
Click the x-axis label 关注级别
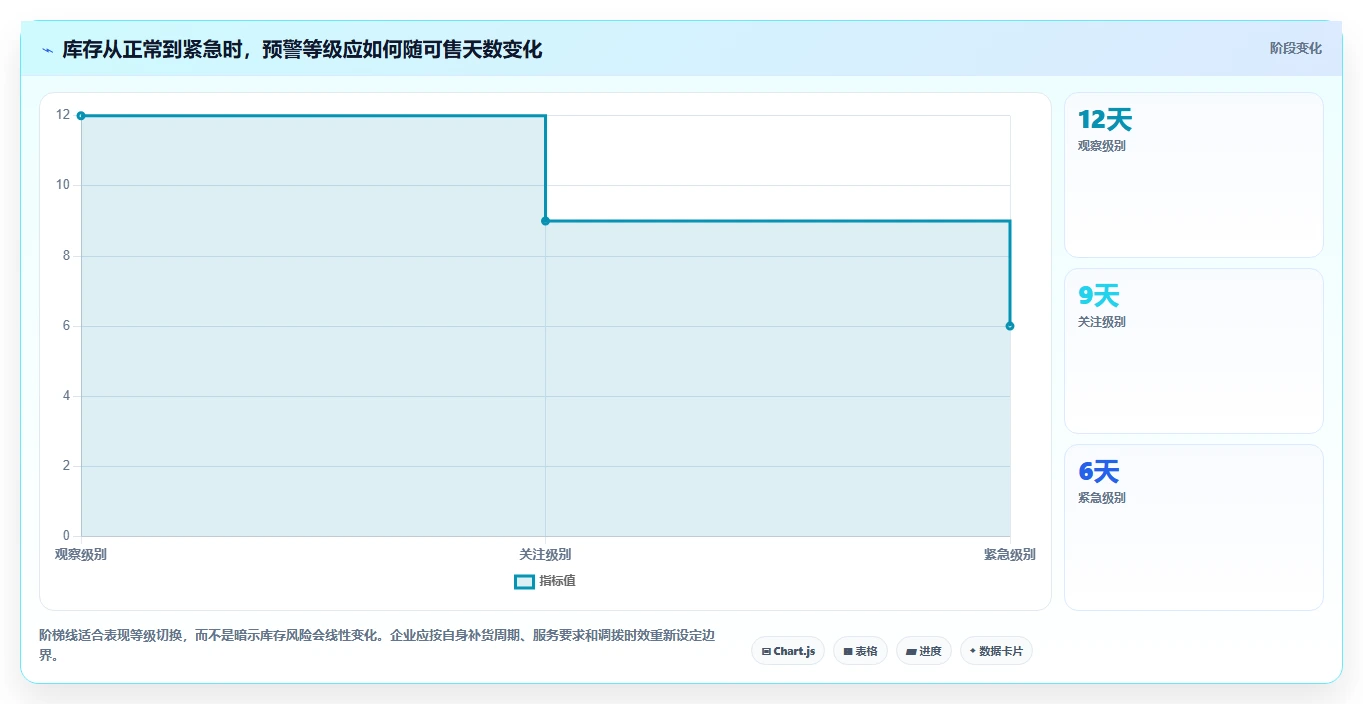click(x=545, y=555)
